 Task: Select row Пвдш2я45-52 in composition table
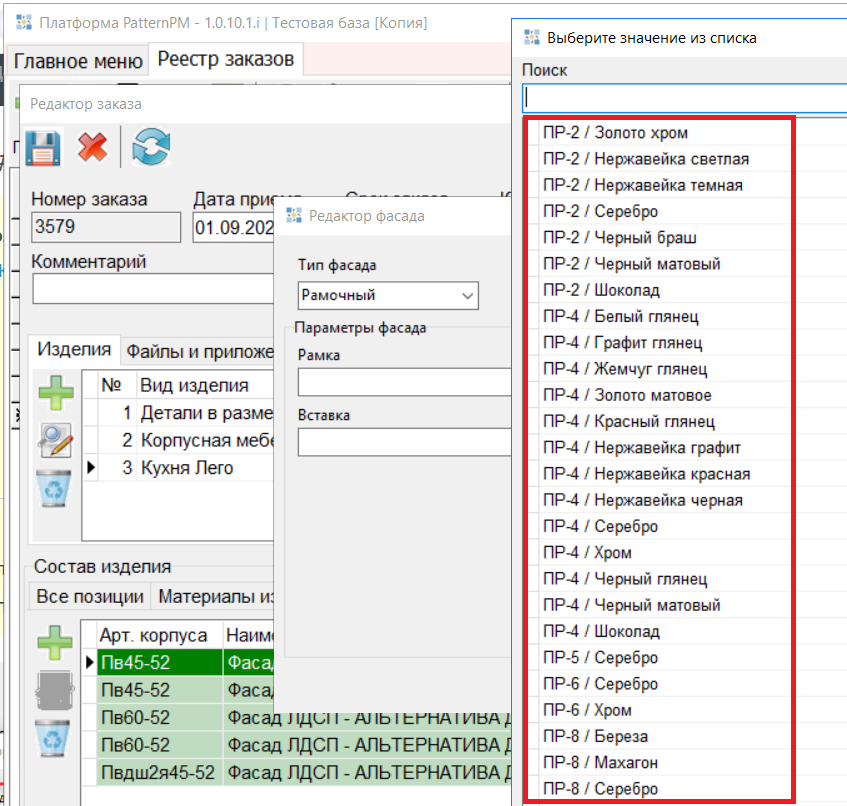pos(157,772)
